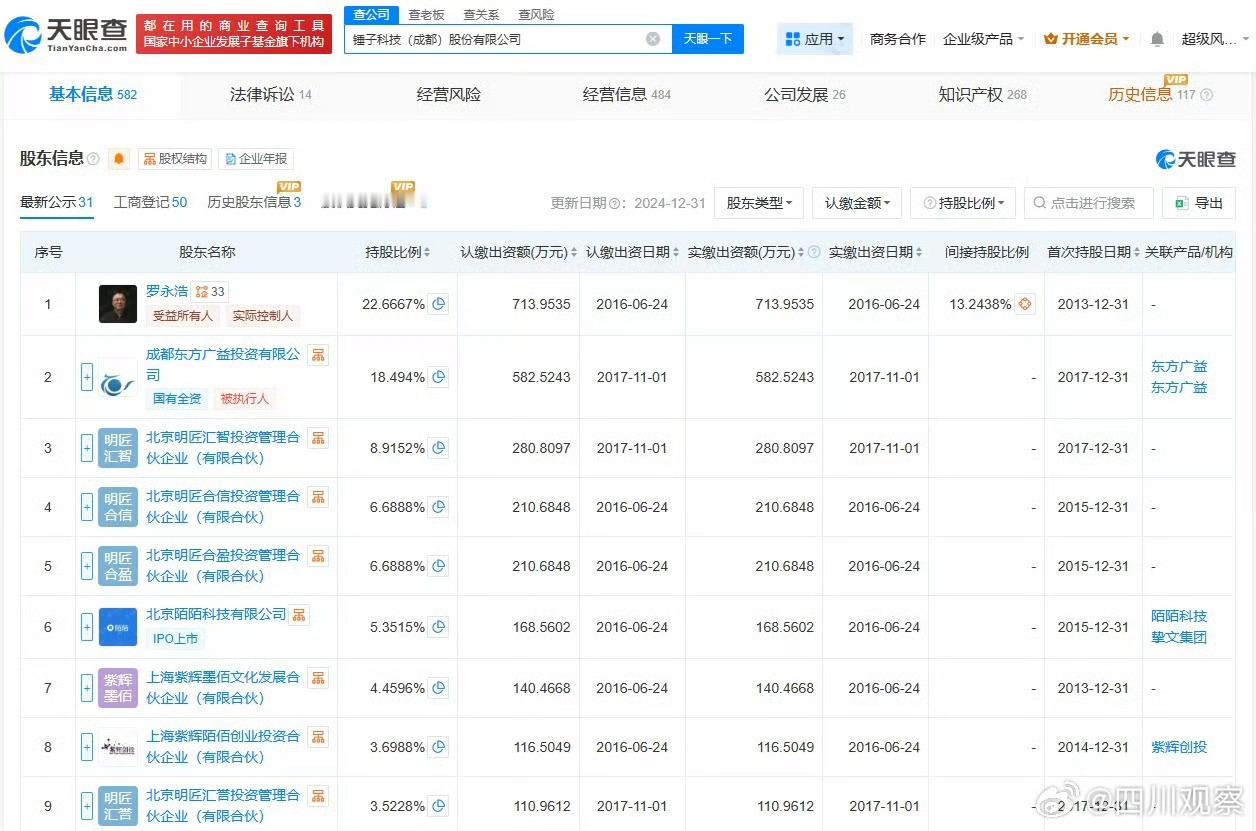The width and height of the screenshot is (1256, 831).
Task: Switch to 历史信息 VIP tab
Action: [x=1160, y=95]
